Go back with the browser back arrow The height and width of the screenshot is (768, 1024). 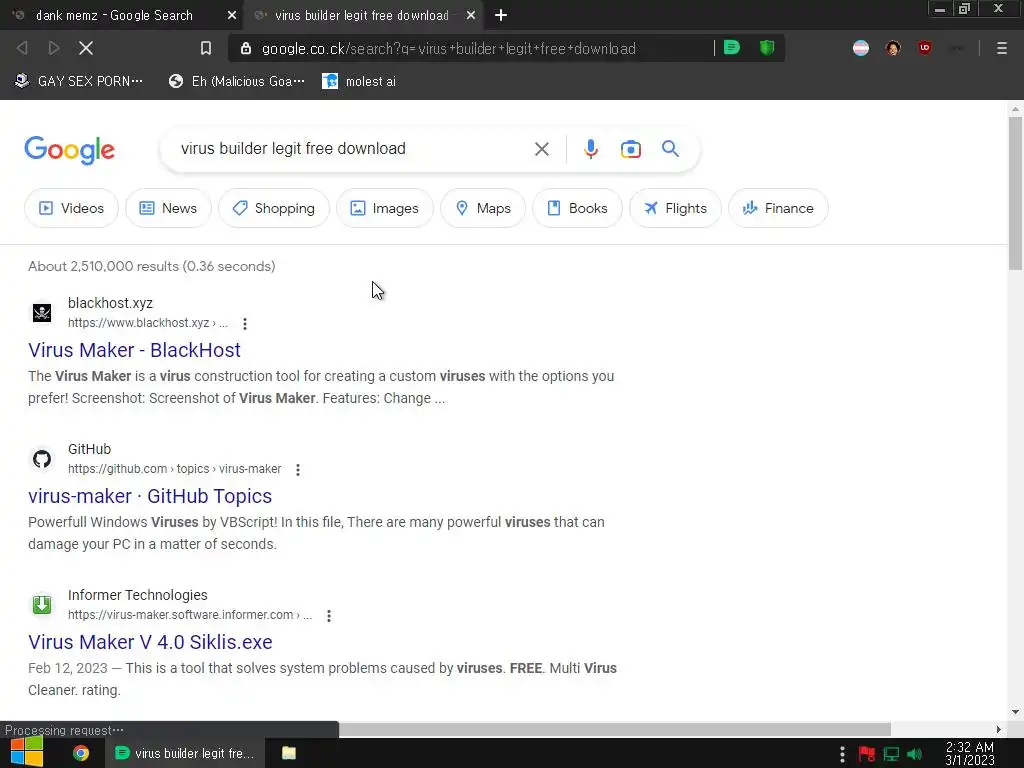22,48
